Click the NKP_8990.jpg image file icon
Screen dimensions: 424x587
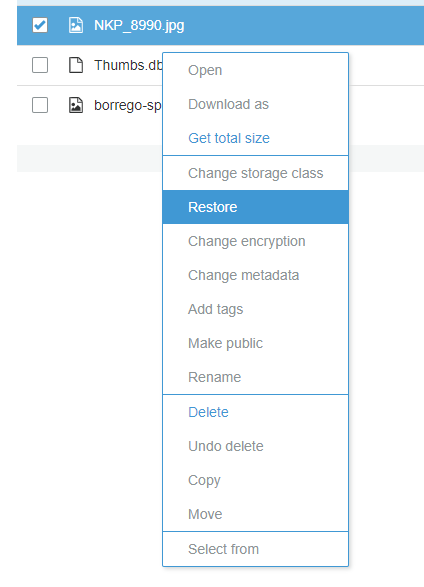pos(76,25)
